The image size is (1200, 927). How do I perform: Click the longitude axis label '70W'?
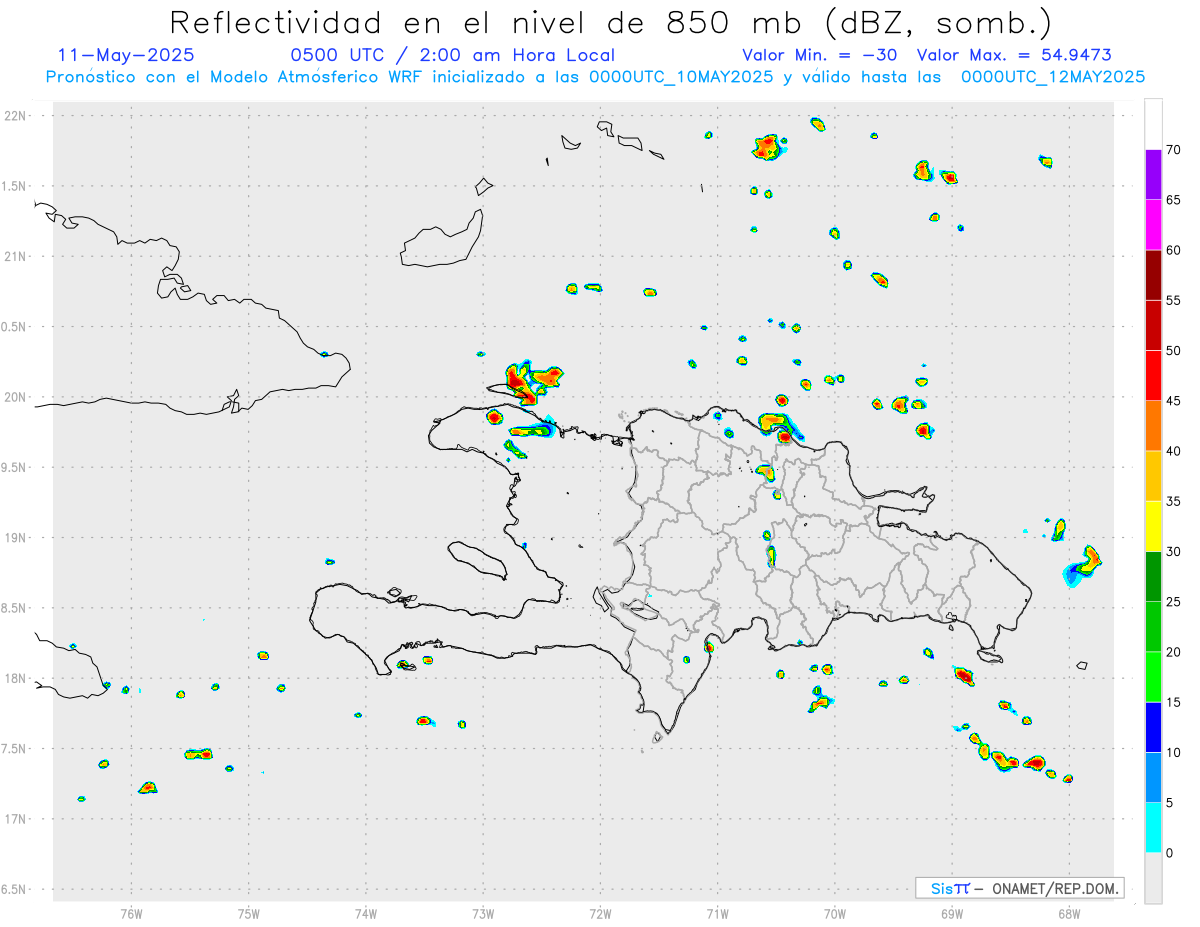(x=834, y=914)
